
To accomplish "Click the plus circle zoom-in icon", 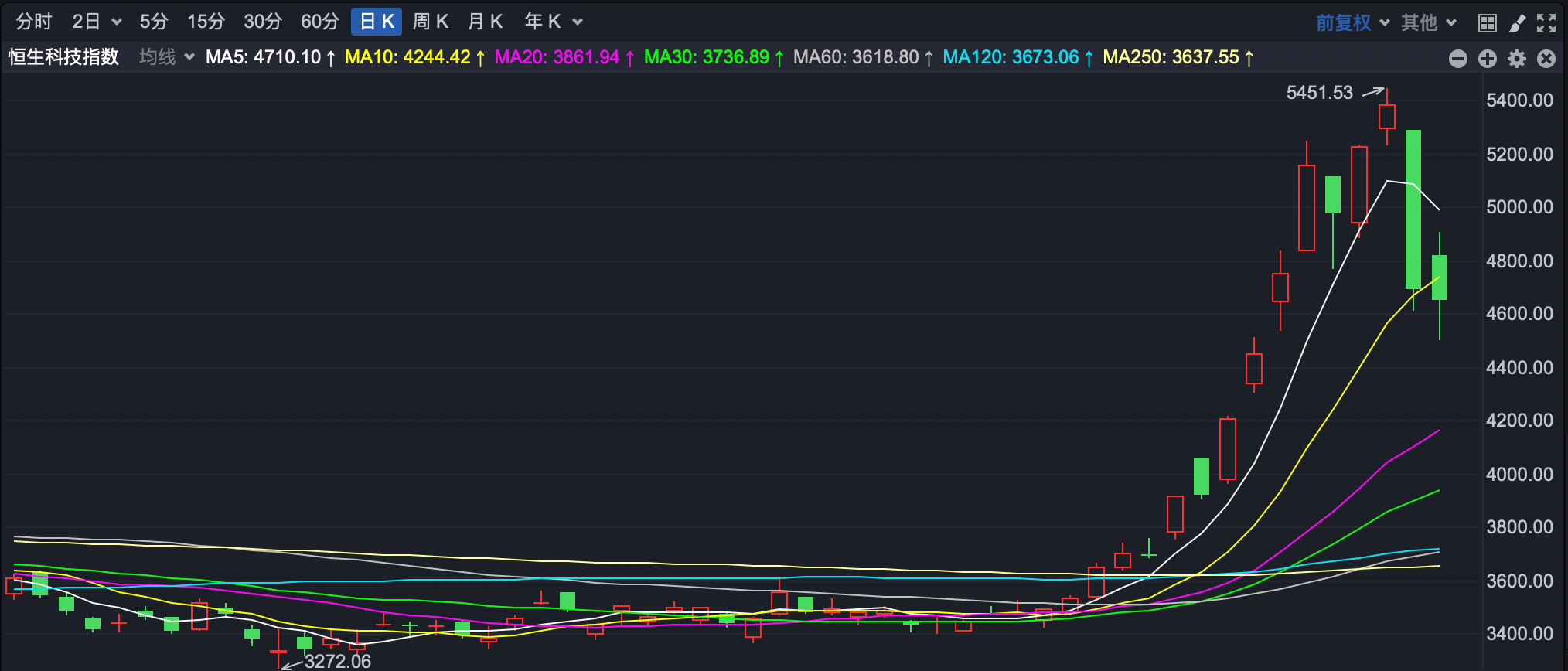I will 1487,59.
